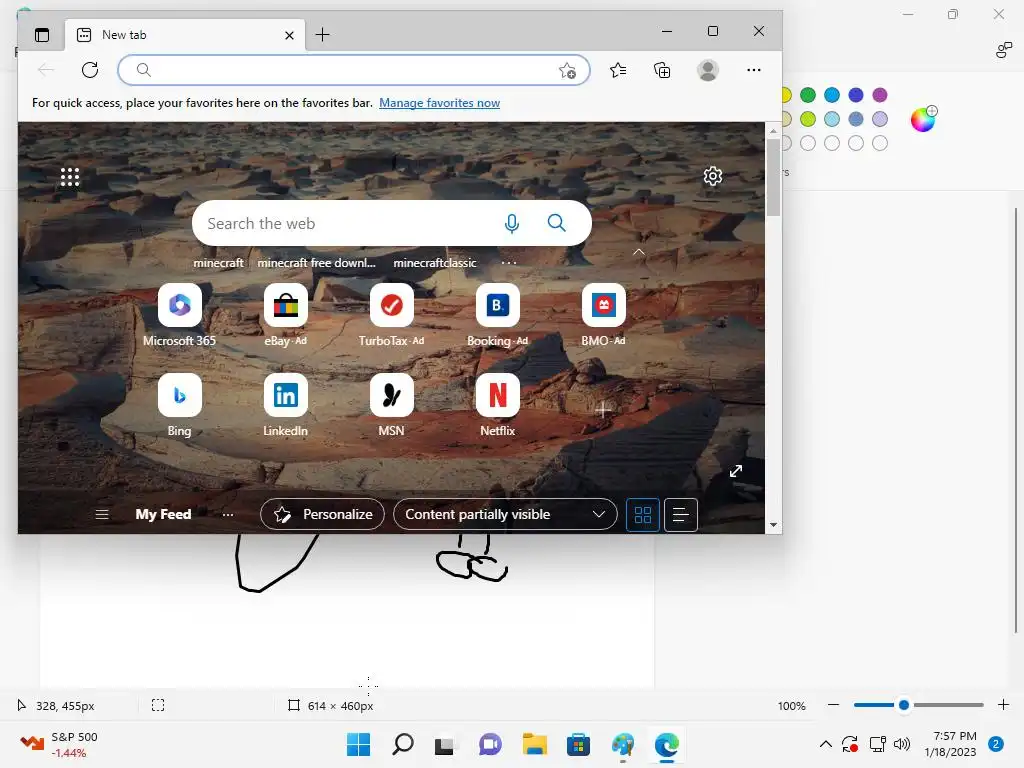Screen dimensions: 1024x768
Task: Refresh the page in Edge
Action: click(90, 70)
